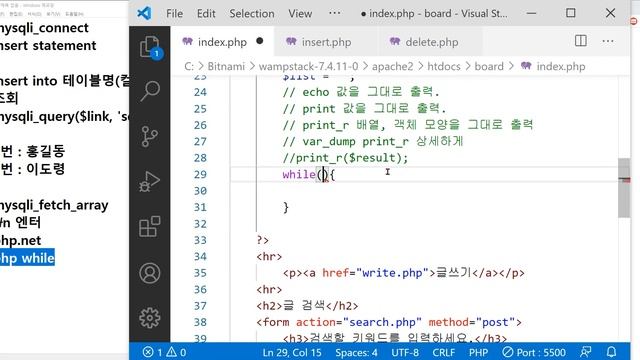Viewport: 640px width, 360px height.
Task: Click the editor vertical scrollbar thumb
Action: (x=624, y=188)
